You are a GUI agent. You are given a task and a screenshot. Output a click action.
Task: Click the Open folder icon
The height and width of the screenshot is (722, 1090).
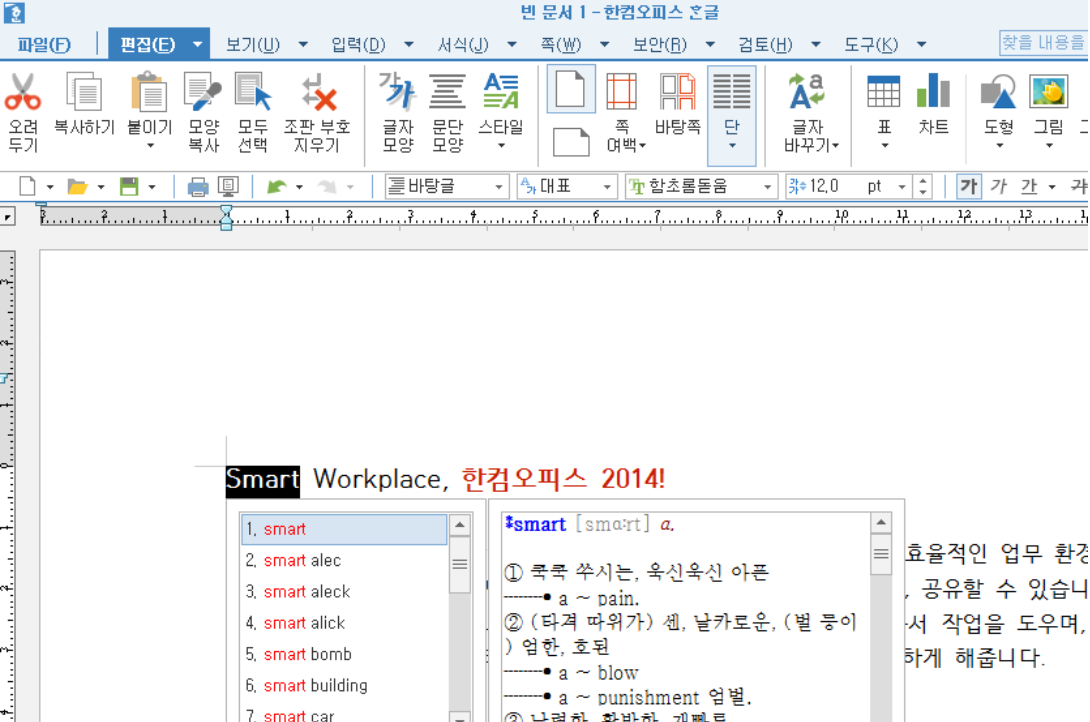77,186
